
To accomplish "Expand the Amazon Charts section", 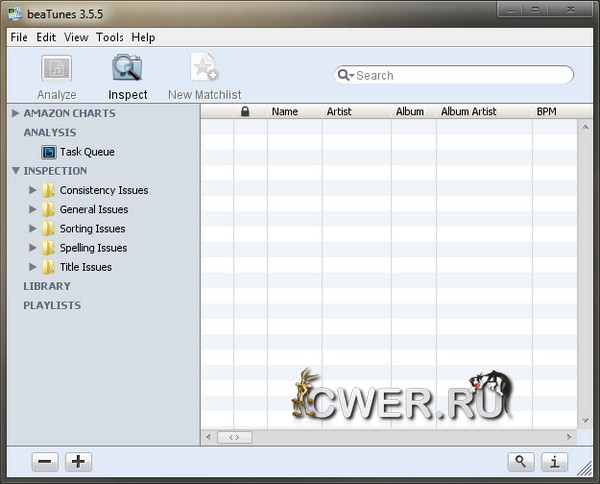I will pos(15,113).
